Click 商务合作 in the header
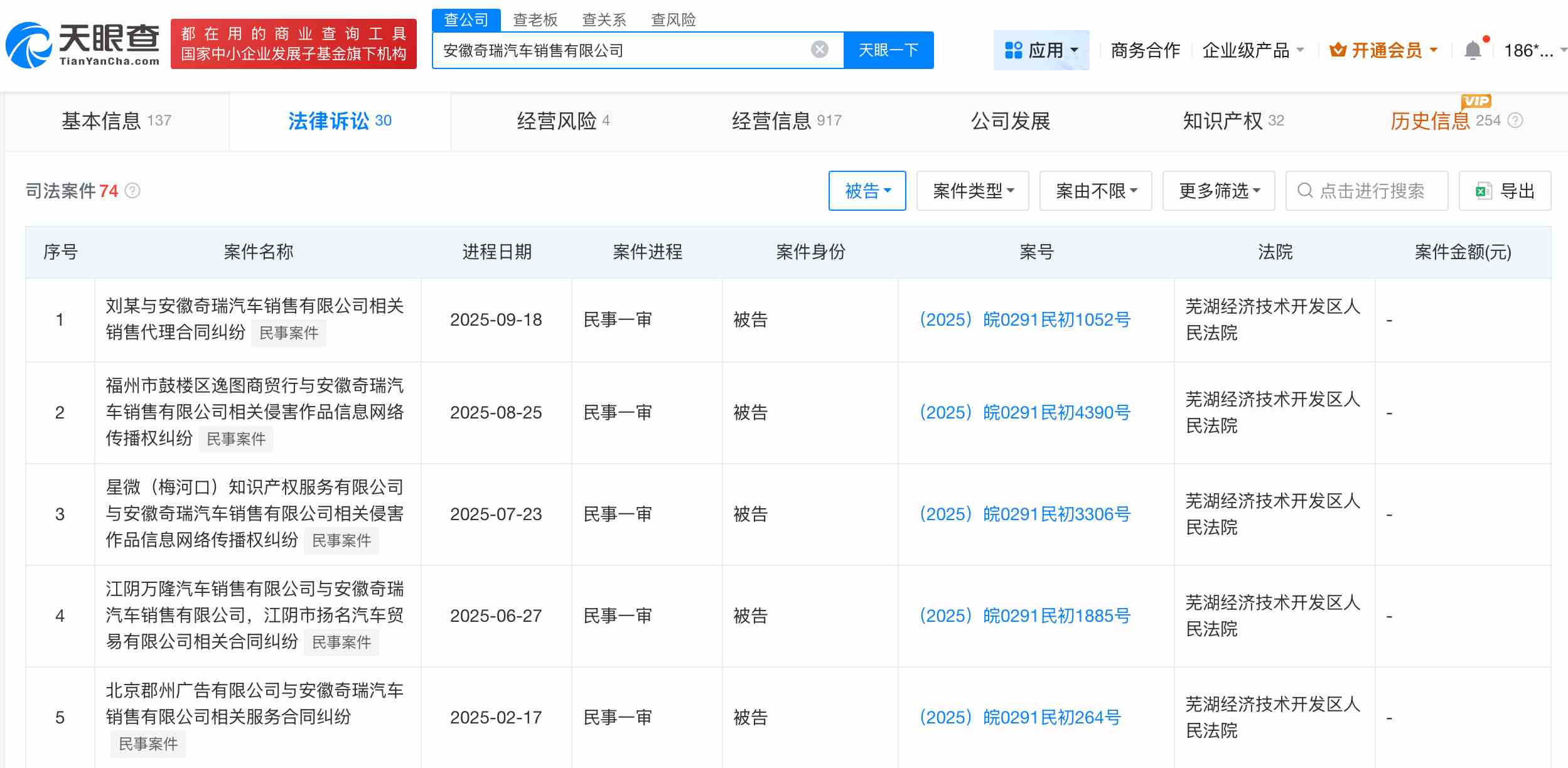 [1145, 50]
